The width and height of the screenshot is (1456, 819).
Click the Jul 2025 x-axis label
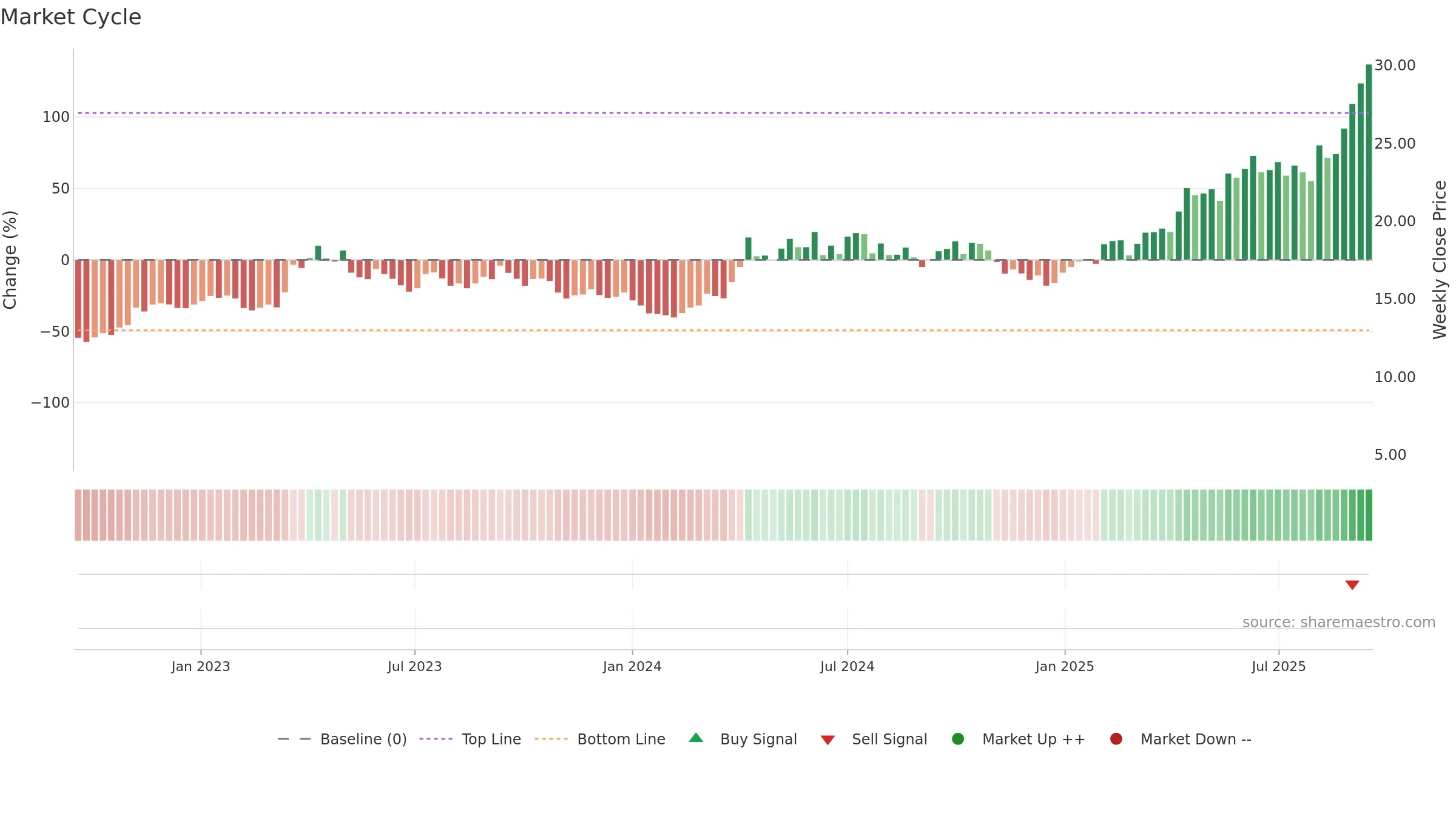[x=1279, y=667]
